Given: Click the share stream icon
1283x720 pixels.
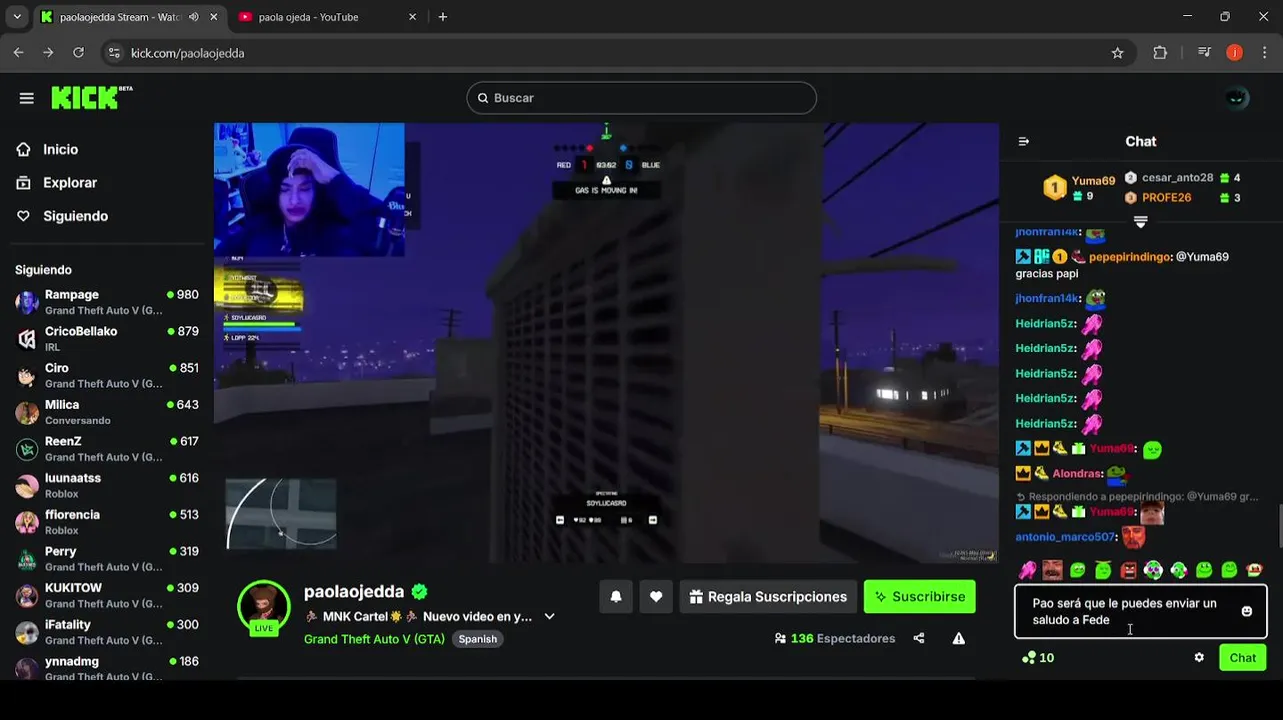Looking at the screenshot, I should pyautogui.click(x=919, y=638).
